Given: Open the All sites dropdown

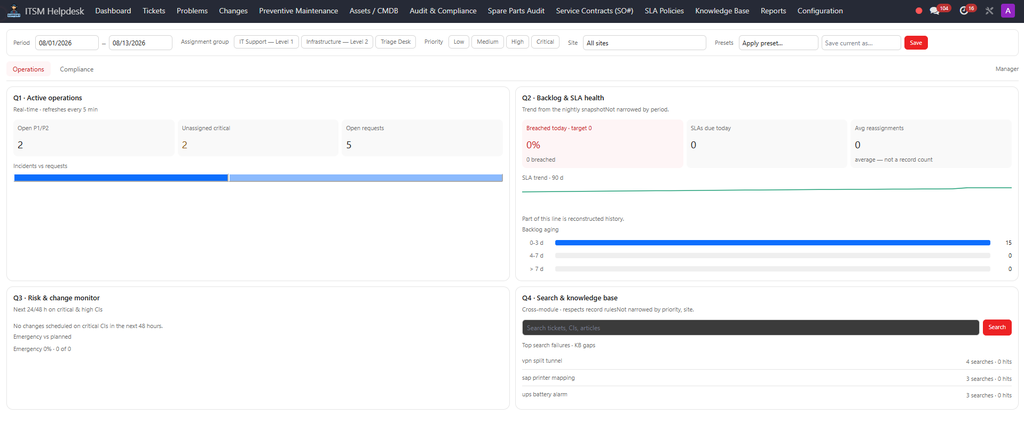Looking at the screenshot, I should click(645, 42).
